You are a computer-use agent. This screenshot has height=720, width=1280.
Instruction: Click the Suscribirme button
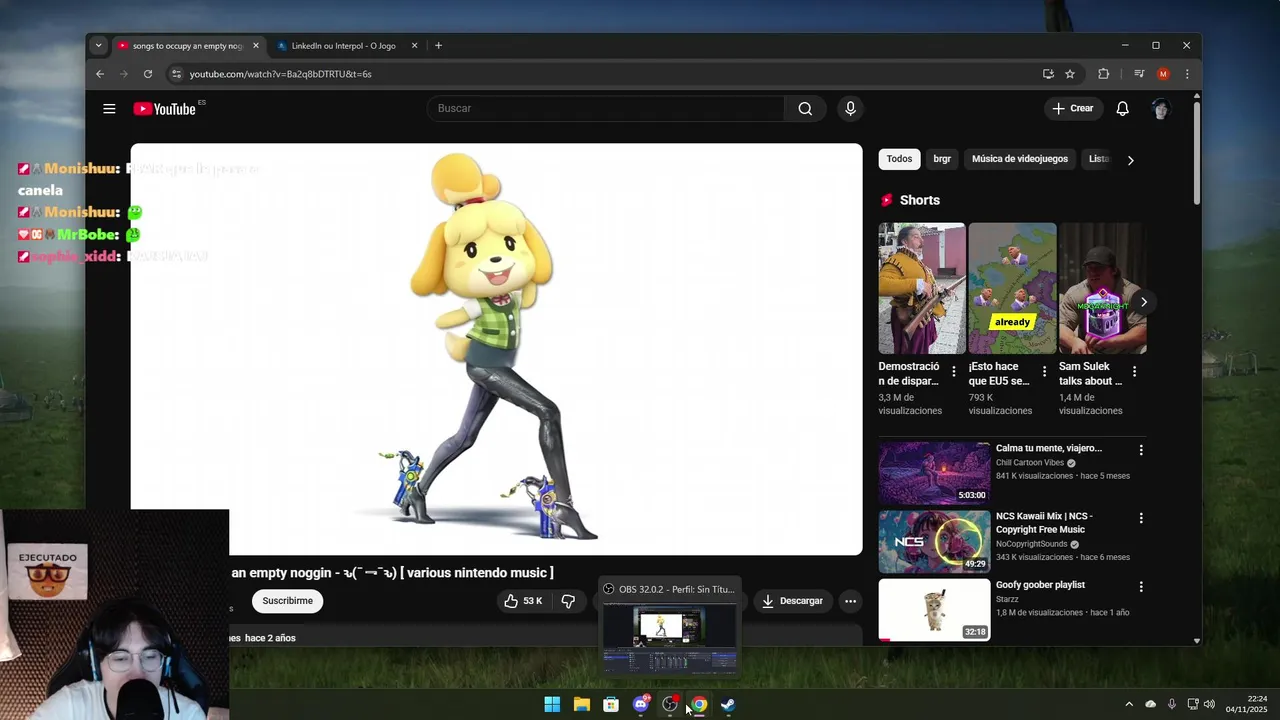pos(288,601)
